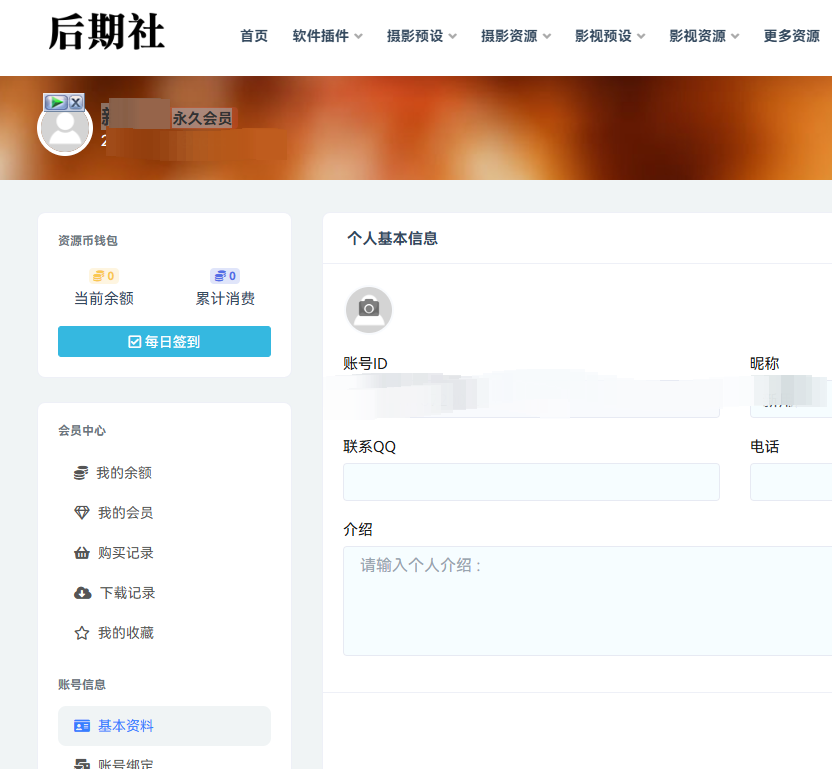Click the basket icon beside 购买记录
This screenshot has height=769, width=832.
82,553
